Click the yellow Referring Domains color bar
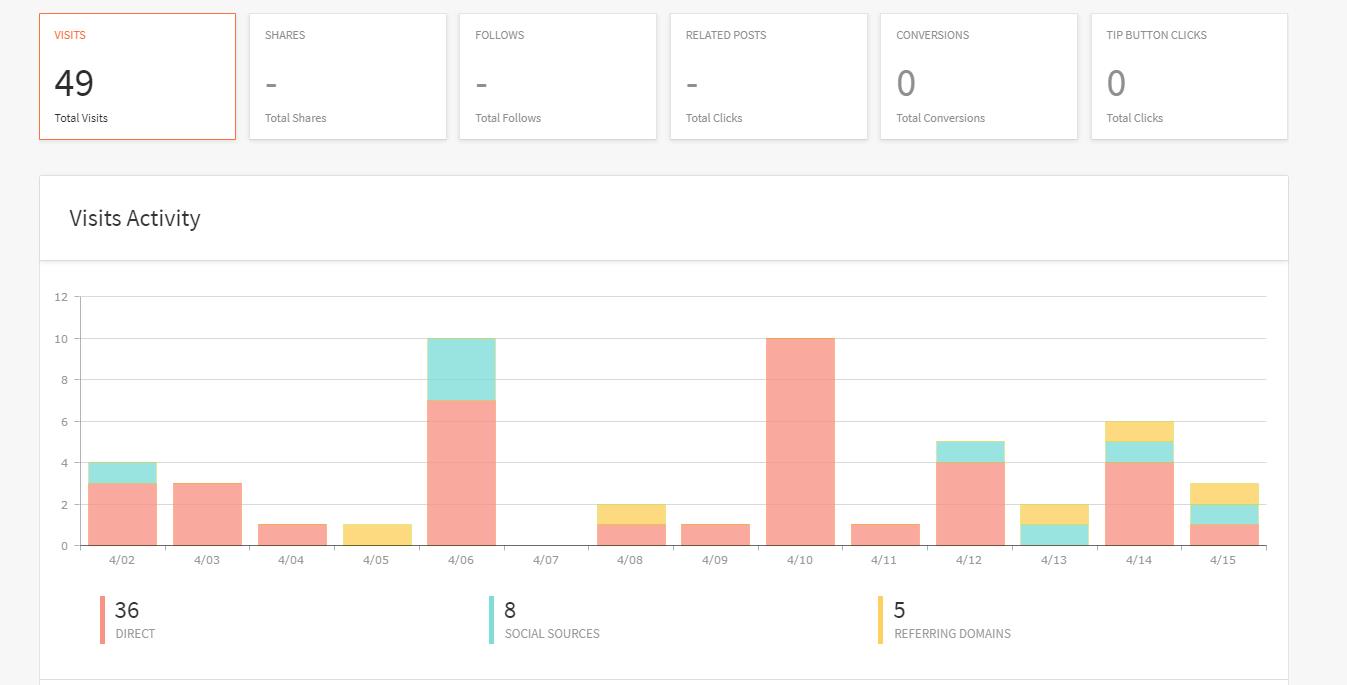Screen dimensions: 1347x685 [x=880, y=620]
